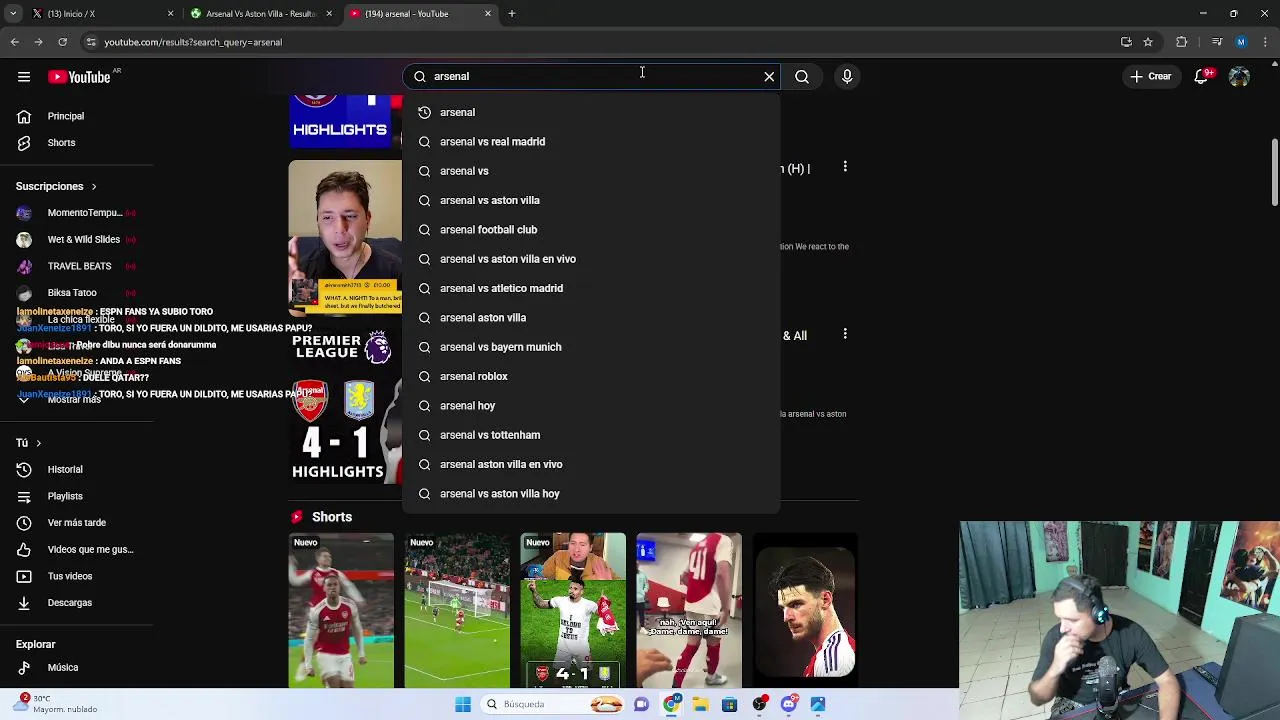This screenshot has width=1280, height=720.
Task: Expand the Suscripciones section chevron
Action: (x=94, y=186)
